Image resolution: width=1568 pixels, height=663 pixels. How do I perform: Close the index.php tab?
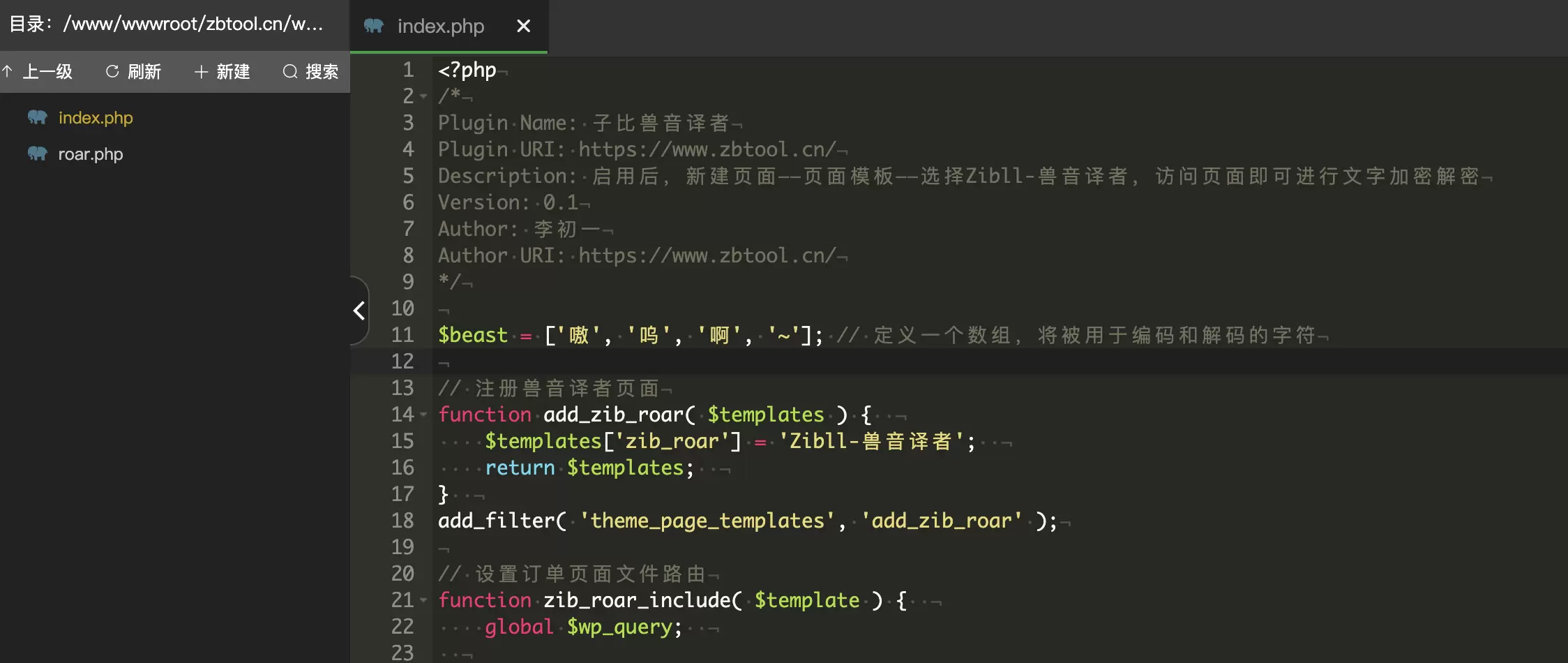pyautogui.click(x=523, y=26)
